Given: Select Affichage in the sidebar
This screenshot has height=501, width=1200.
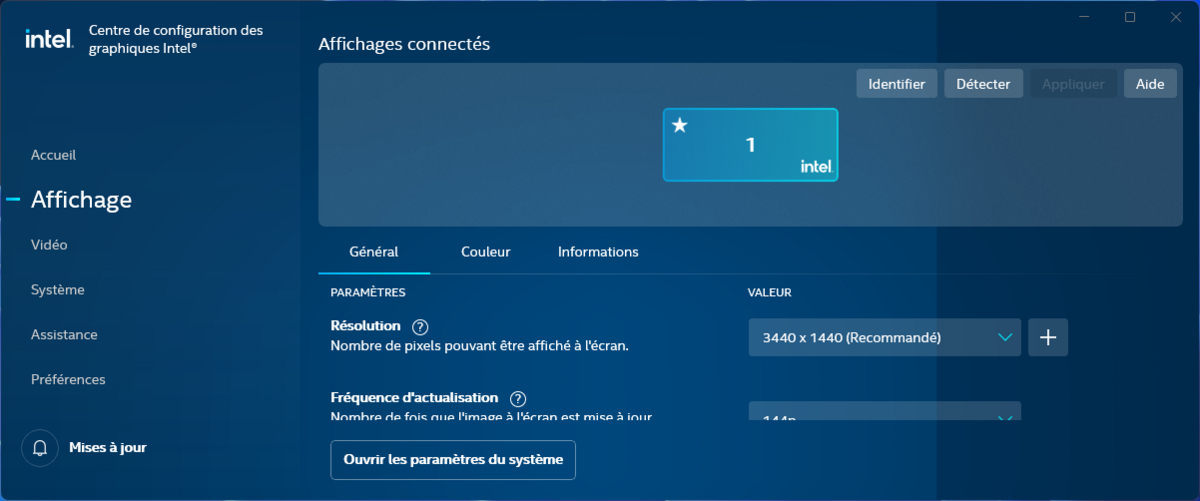Looking at the screenshot, I should (x=81, y=200).
